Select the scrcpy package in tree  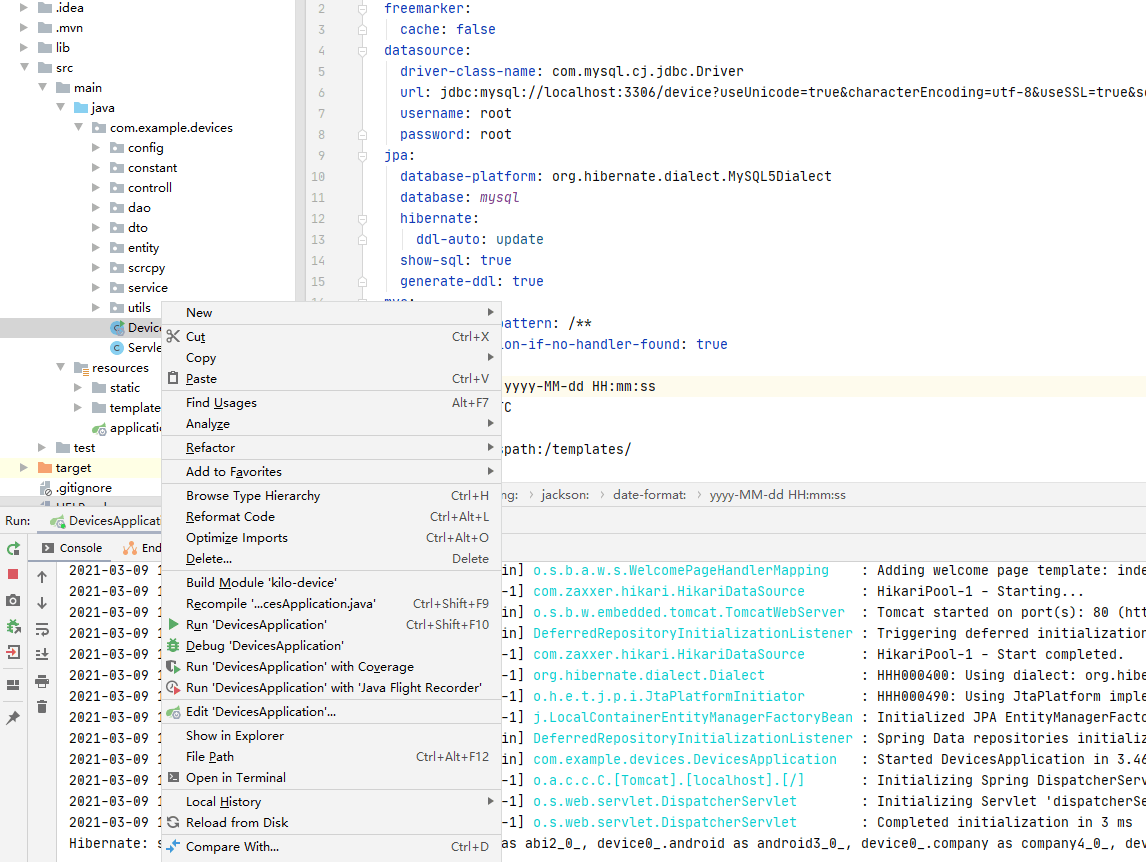[x=146, y=268]
